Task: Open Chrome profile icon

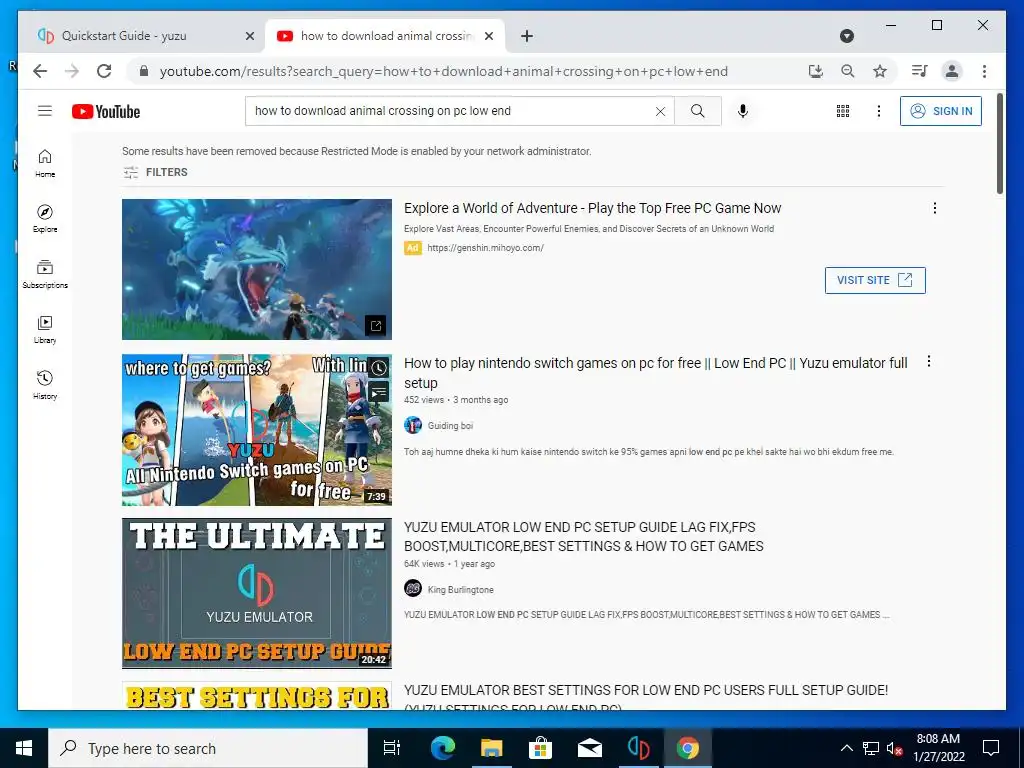Action: [952, 71]
